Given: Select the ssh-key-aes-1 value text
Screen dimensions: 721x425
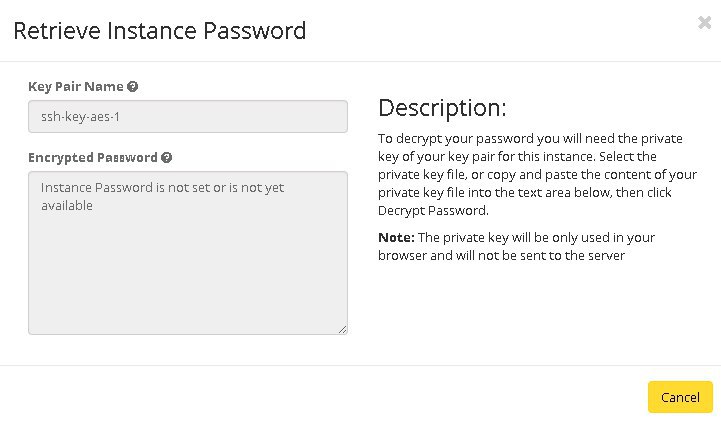Looking at the screenshot, I should (x=80, y=116).
